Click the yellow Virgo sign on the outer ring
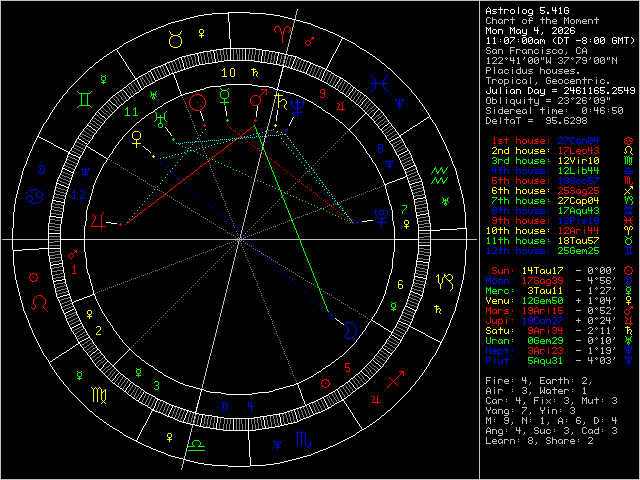The width and height of the screenshot is (640, 480). 99,395
